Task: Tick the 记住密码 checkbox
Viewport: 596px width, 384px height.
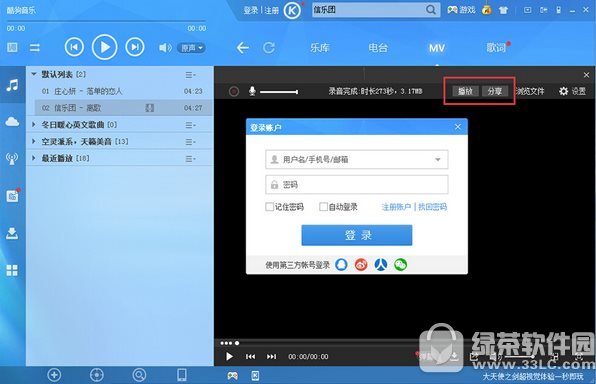Action: 269,207
